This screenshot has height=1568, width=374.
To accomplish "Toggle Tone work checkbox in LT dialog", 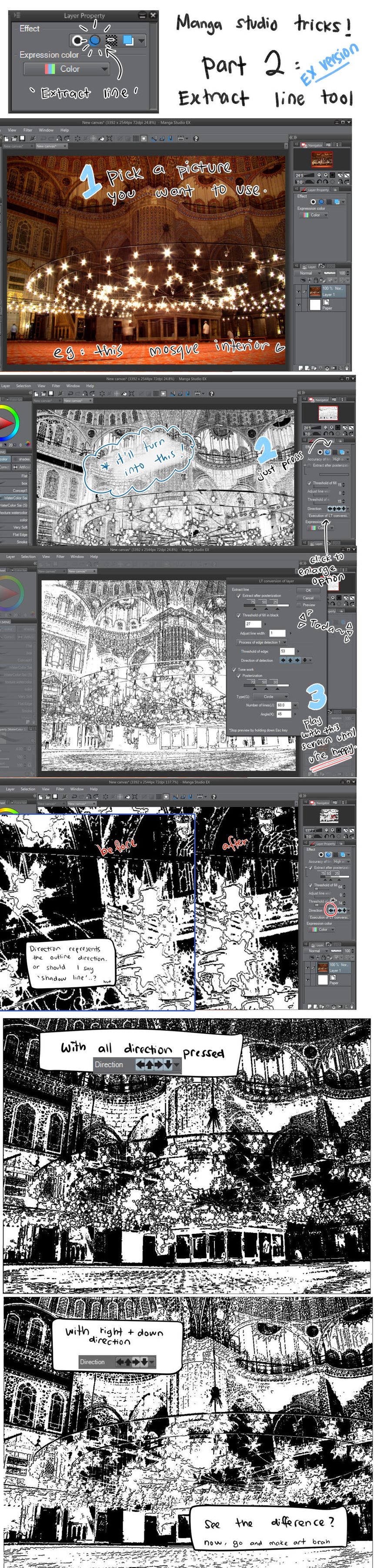I will pos(234,670).
